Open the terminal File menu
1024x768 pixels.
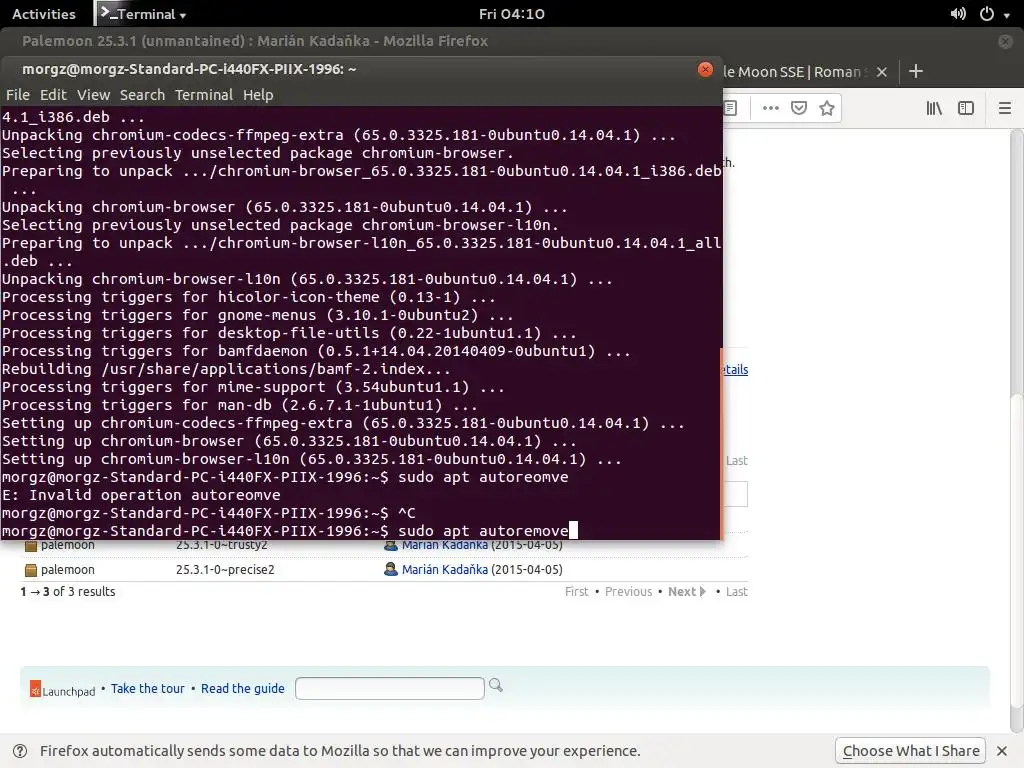(18, 95)
